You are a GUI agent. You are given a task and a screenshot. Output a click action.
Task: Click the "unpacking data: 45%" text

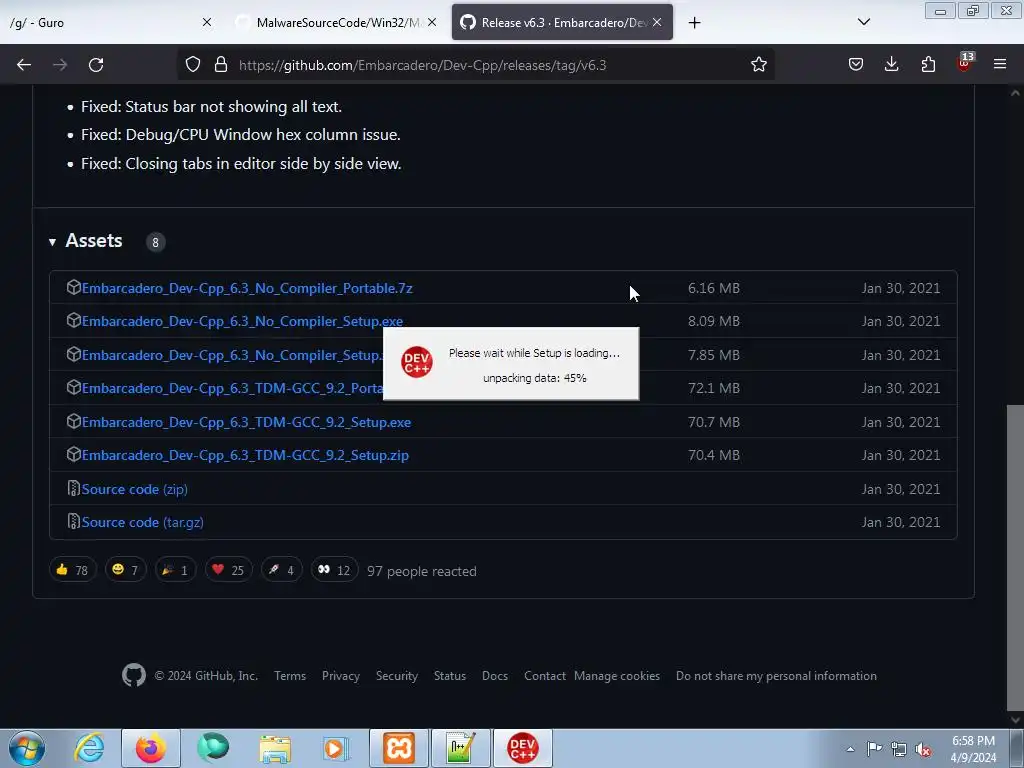(x=535, y=378)
